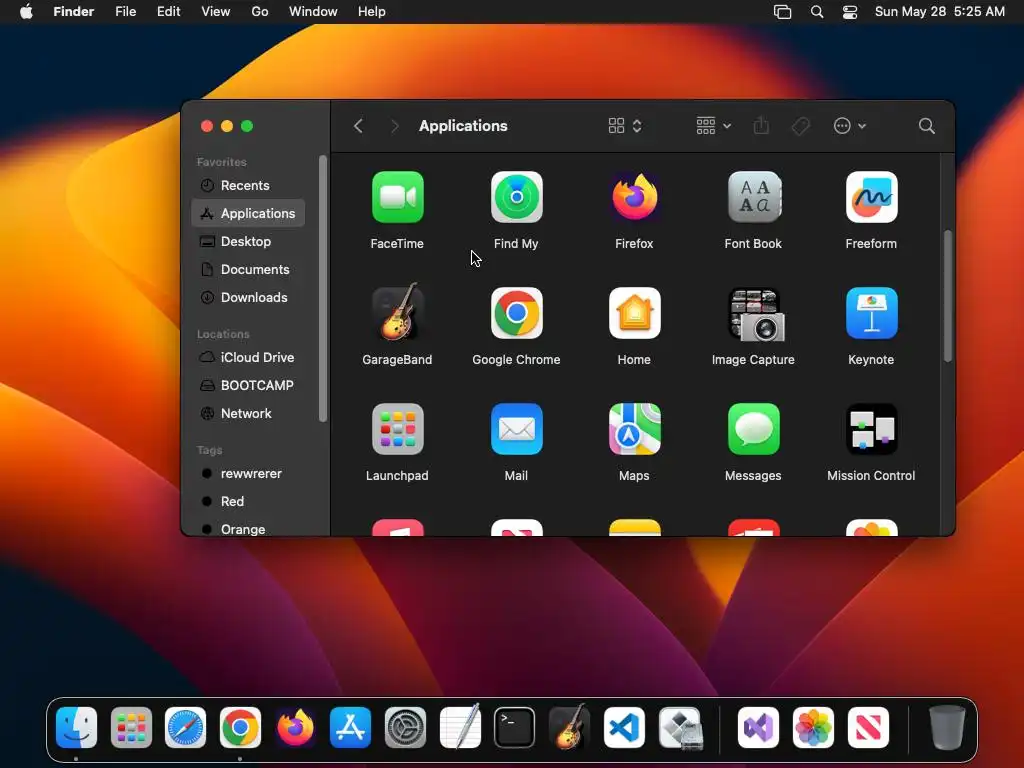This screenshot has height=768, width=1024.
Task: Select Network in the sidebar
Action: [x=248, y=414]
